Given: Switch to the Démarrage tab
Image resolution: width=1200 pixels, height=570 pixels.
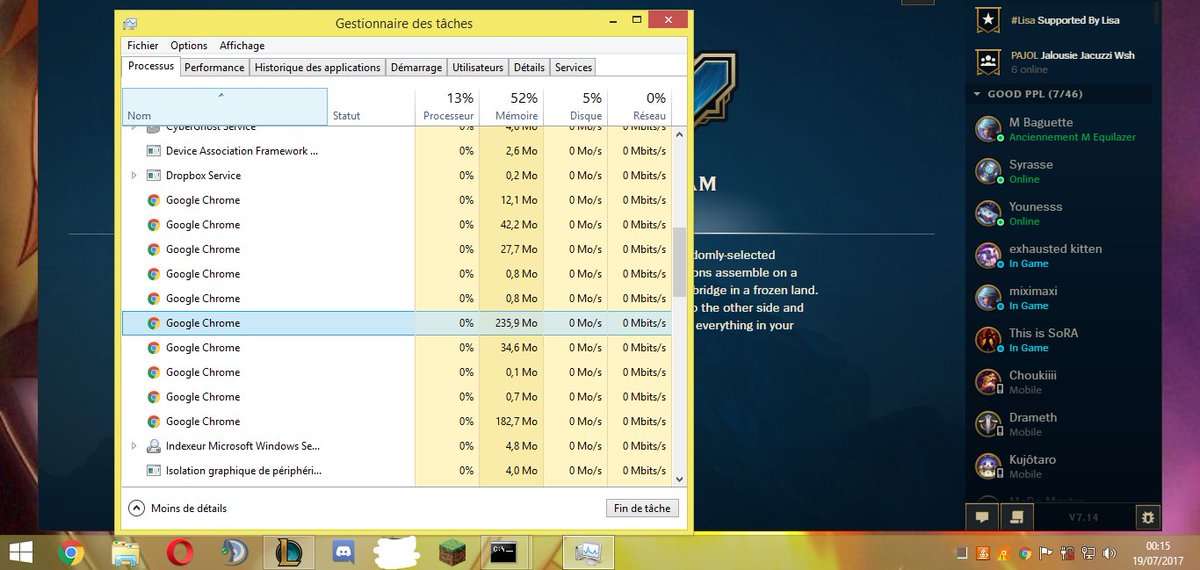Looking at the screenshot, I should pos(416,67).
